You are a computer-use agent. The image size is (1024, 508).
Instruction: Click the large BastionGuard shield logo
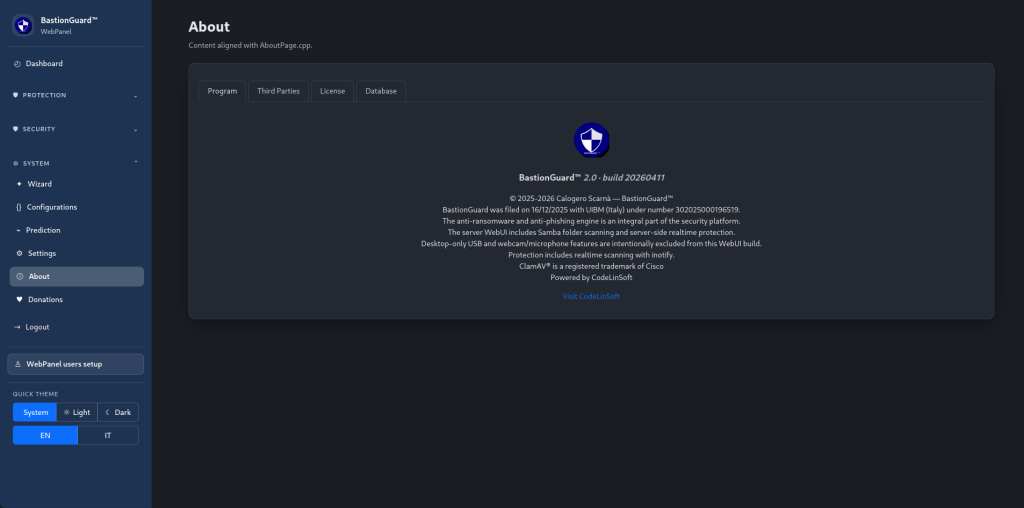[x=592, y=140]
